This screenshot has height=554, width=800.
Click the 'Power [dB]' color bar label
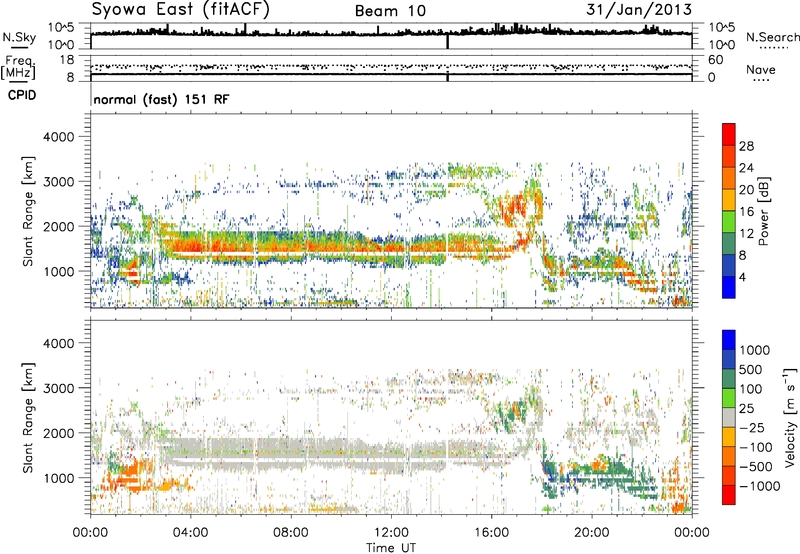pyautogui.click(x=764, y=211)
